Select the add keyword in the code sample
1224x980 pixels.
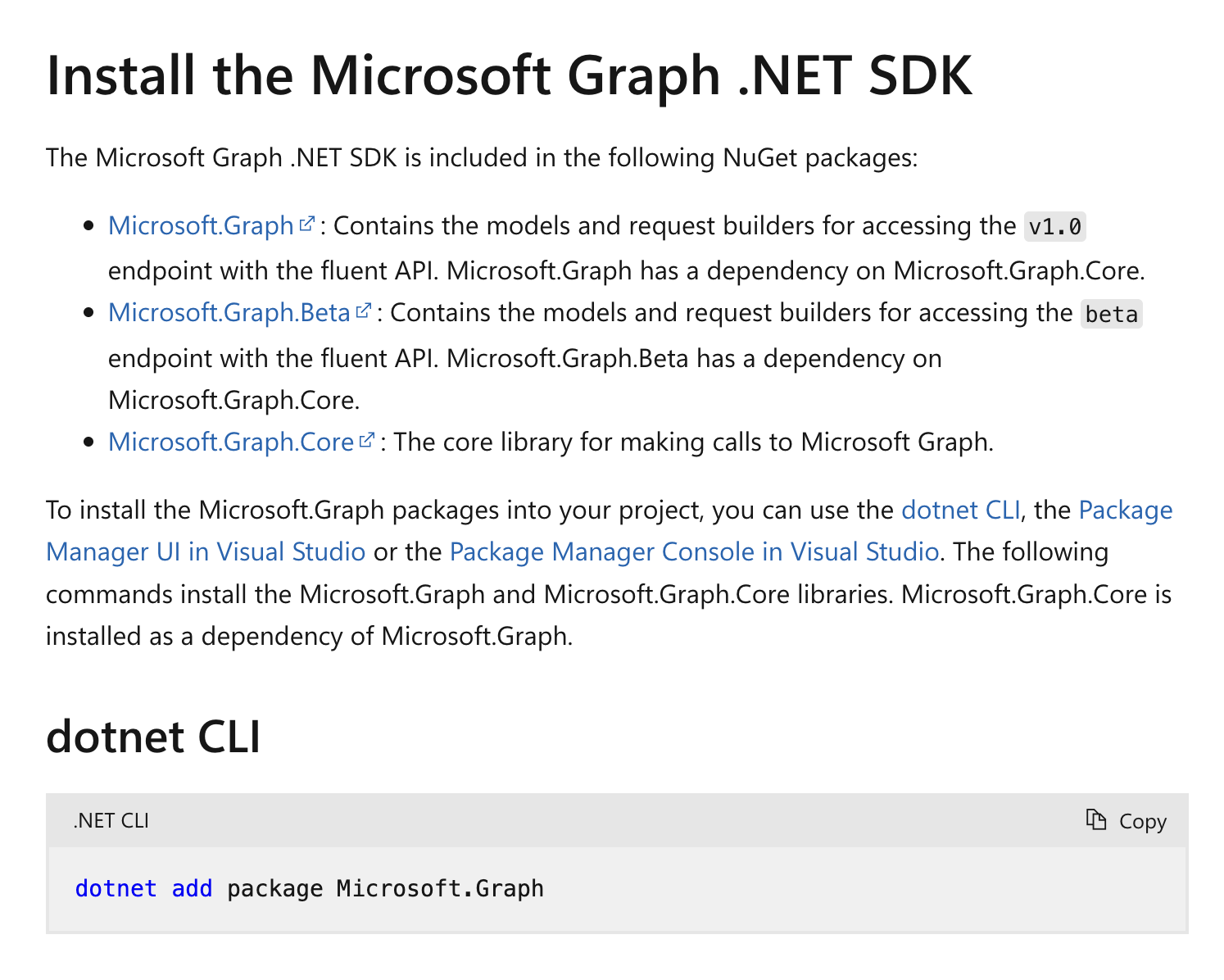click(192, 888)
